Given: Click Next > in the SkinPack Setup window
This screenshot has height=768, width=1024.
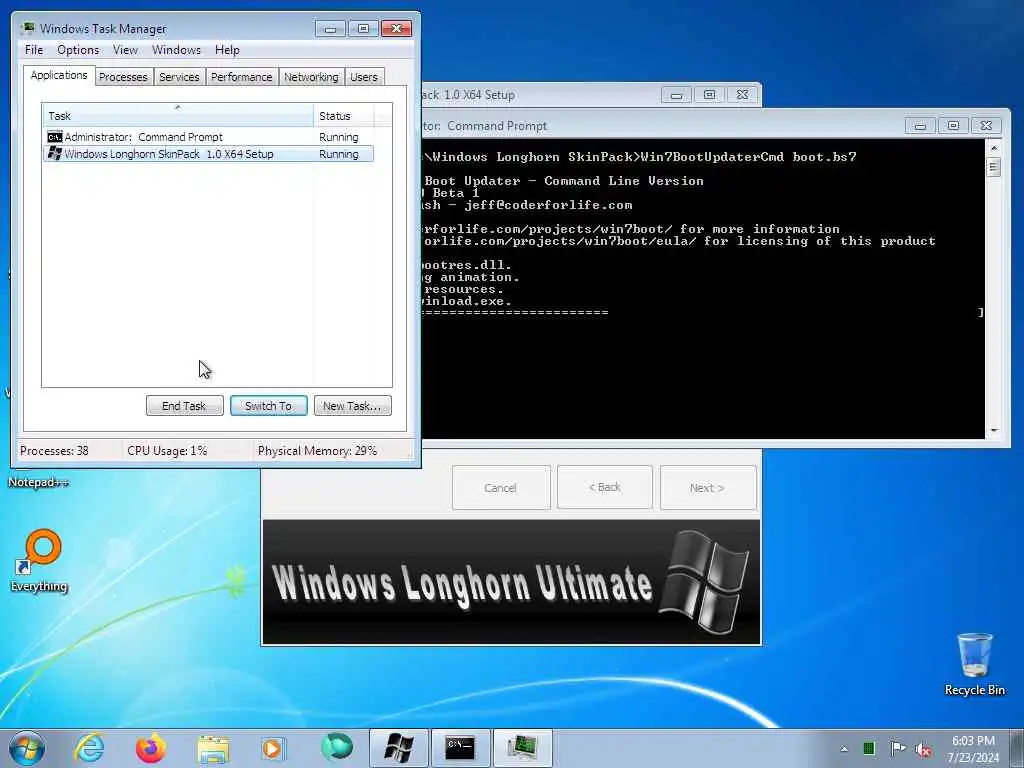Looking at the screenshot, I should pos(708,488).
